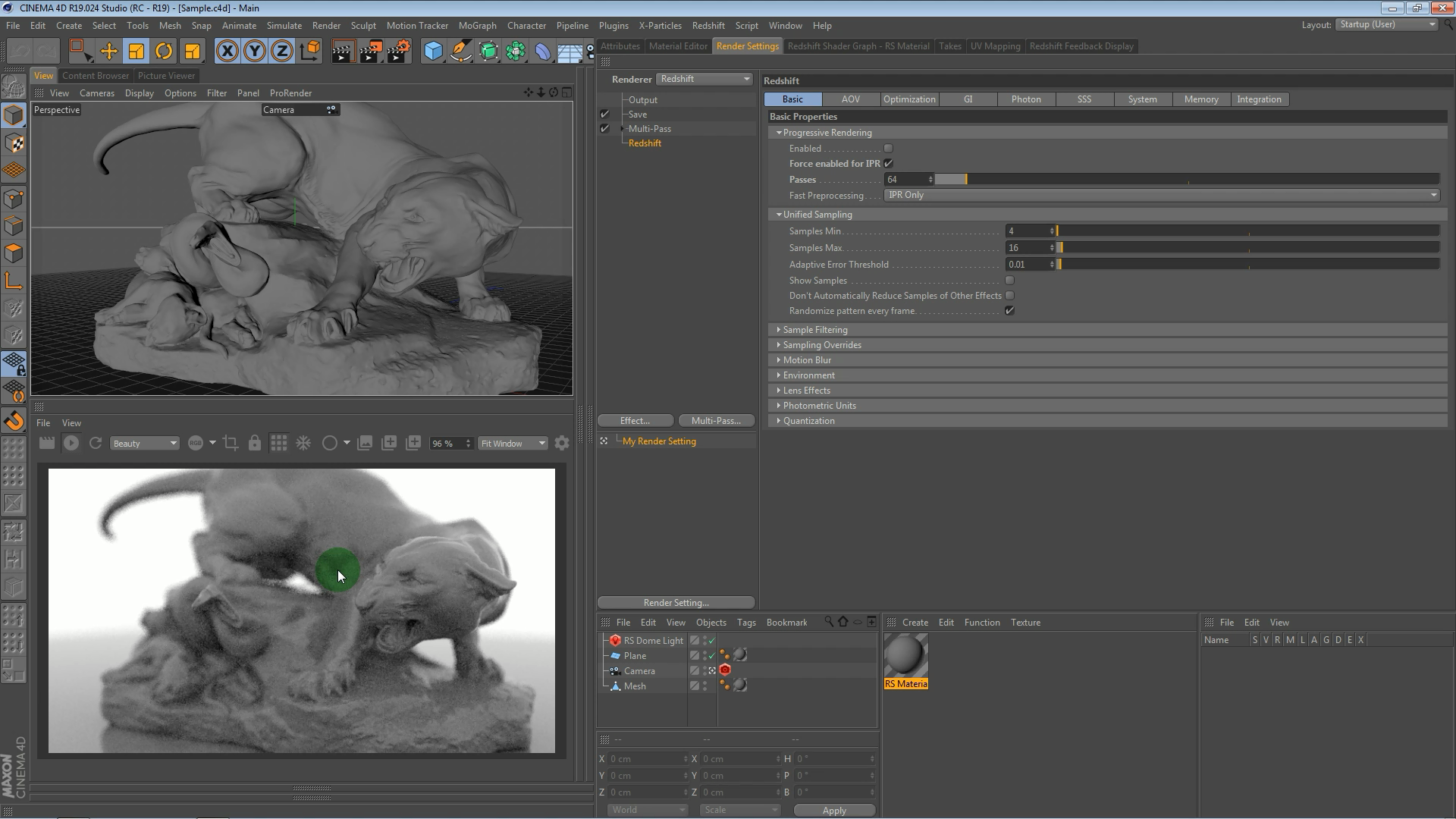The height and width of the screenshot is (819, 1456).
Task: Open the Fit Window dropdown
Action: point(513,444)
